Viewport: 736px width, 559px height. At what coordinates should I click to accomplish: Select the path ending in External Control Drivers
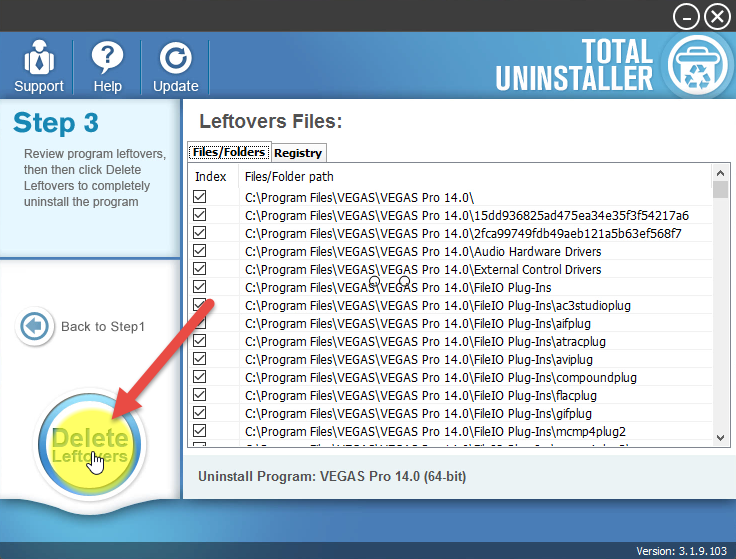(423, 269)
